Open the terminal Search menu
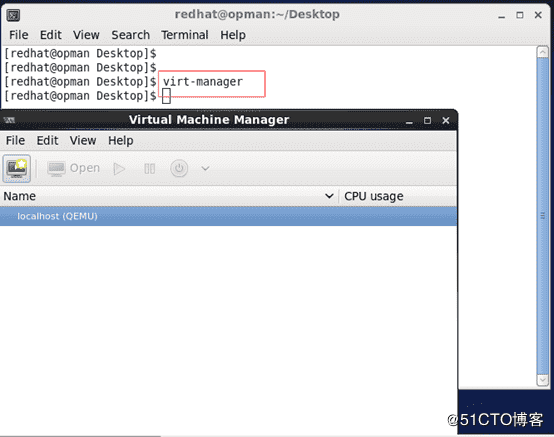The height and width of the screenshot is (437, 554). [131, 35]
